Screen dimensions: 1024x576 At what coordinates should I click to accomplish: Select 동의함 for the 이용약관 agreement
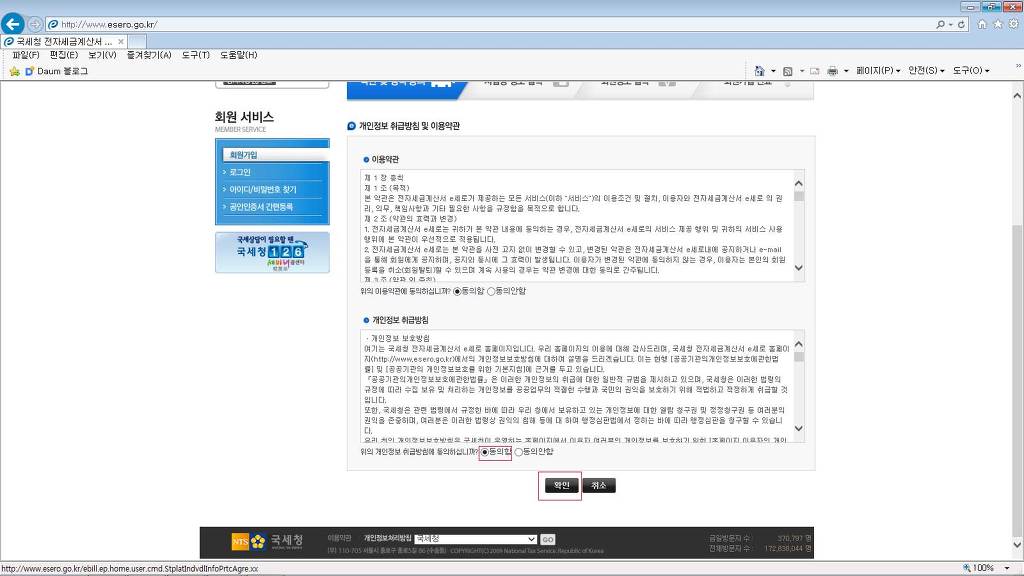(x=457, y=291)
